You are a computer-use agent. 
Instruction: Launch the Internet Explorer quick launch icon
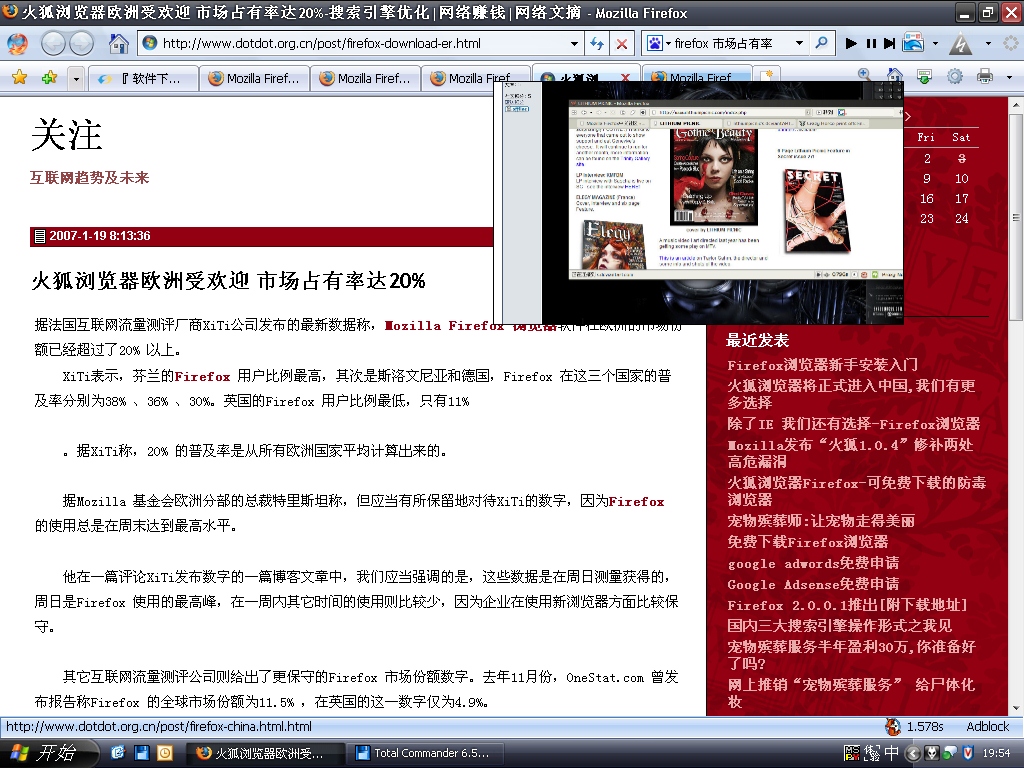click(118, 753)
